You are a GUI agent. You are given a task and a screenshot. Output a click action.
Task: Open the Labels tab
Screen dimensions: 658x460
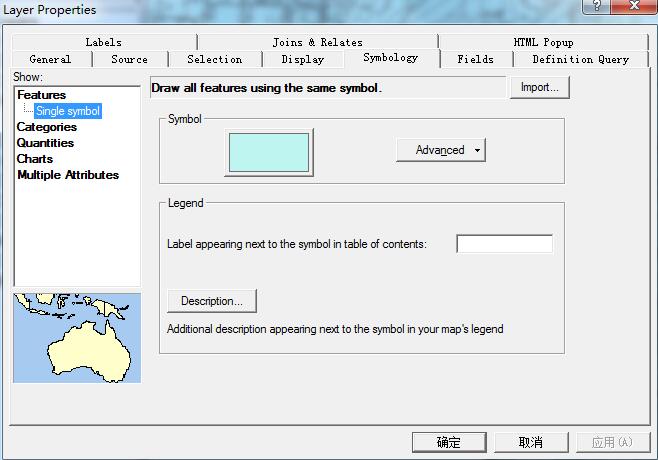pyautogui.click(x=104, y=42)
